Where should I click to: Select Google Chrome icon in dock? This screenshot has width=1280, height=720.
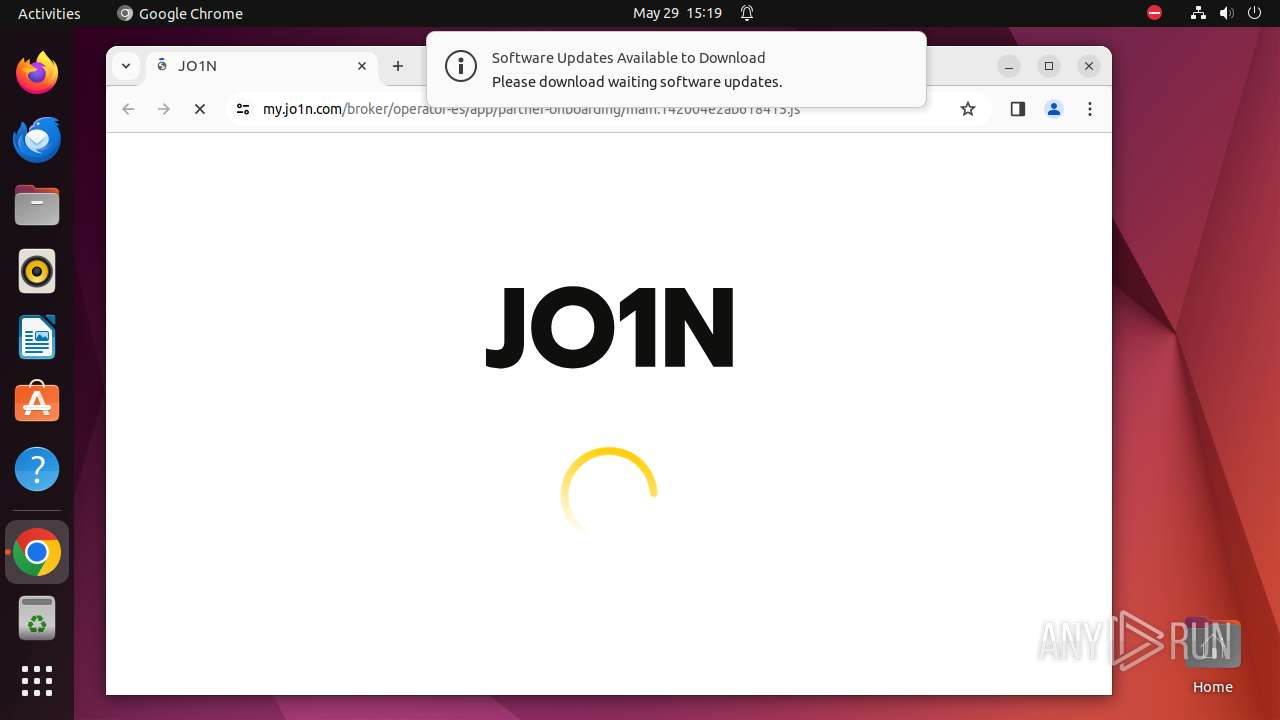(x=37, y=552)
